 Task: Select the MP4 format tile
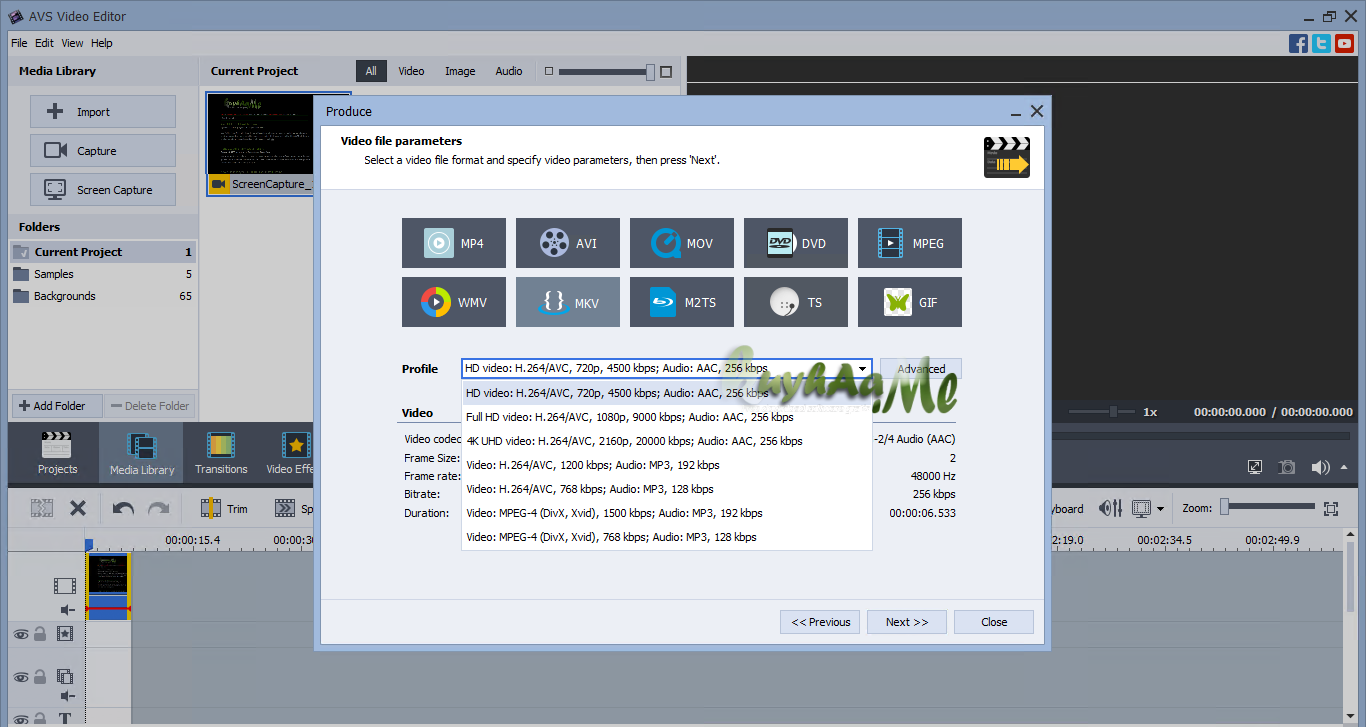click(454, 243)
